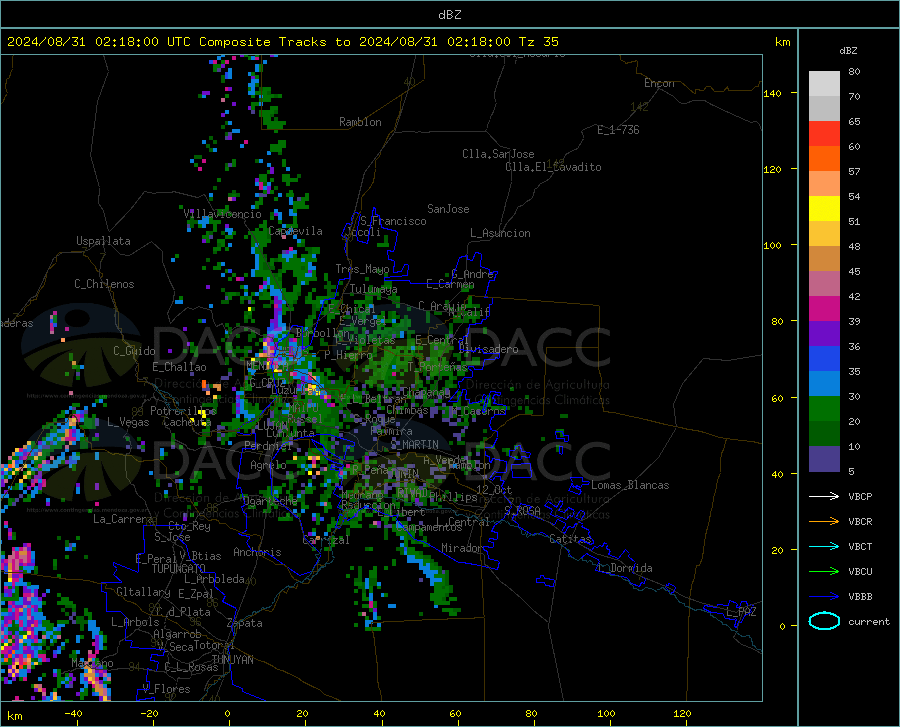
Task: Click the Carrizal map label
Action: pos(326,540)
